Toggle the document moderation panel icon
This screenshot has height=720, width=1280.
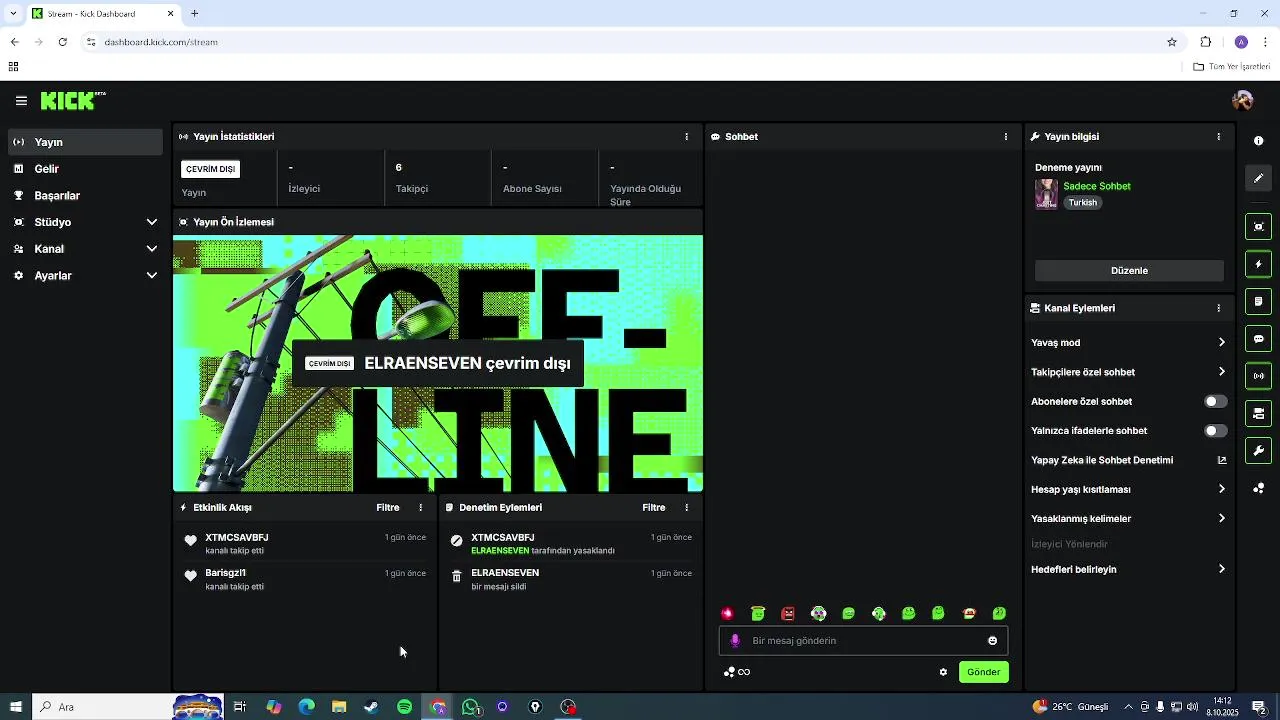(1259, 302)
